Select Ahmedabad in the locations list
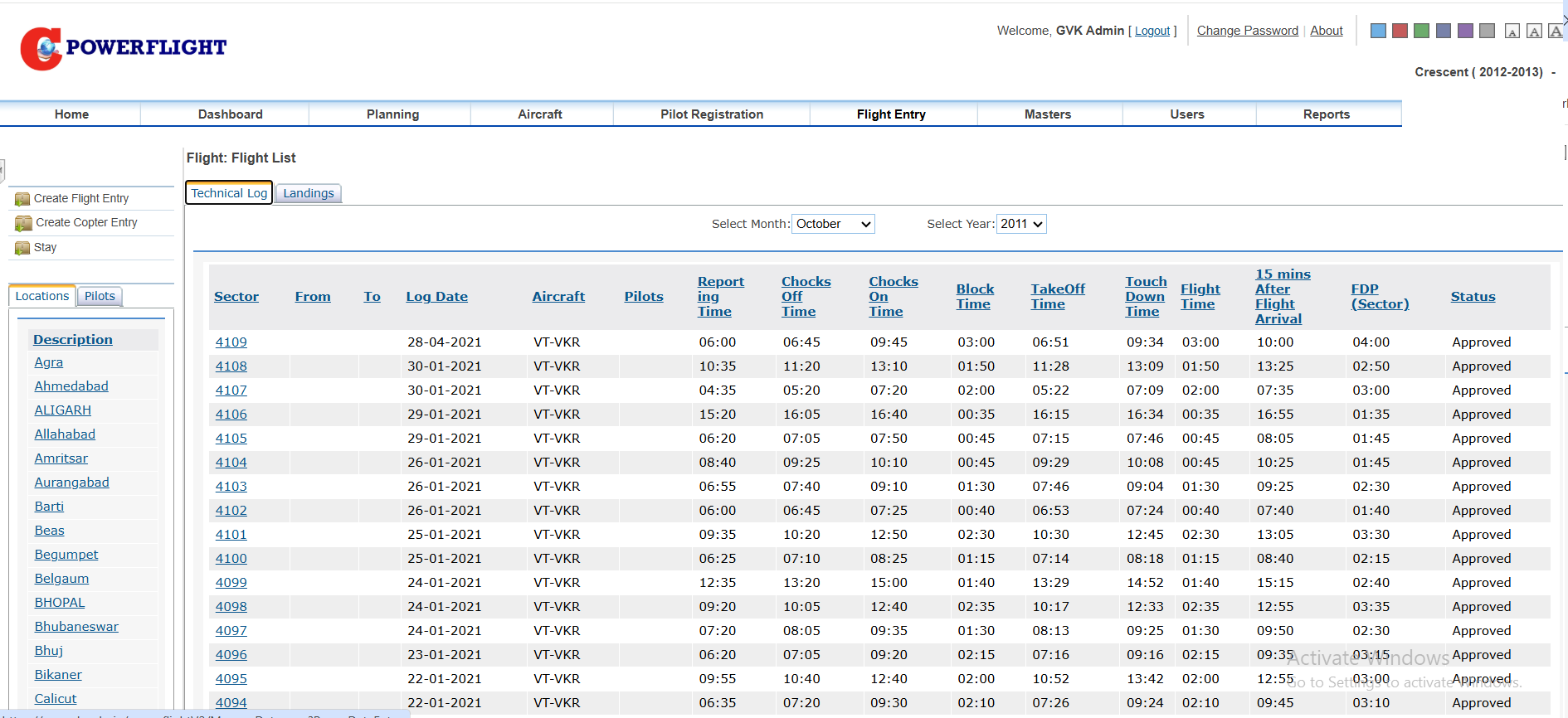The image size is (1568, 718). pyautogui.click(x=71, y=386)
